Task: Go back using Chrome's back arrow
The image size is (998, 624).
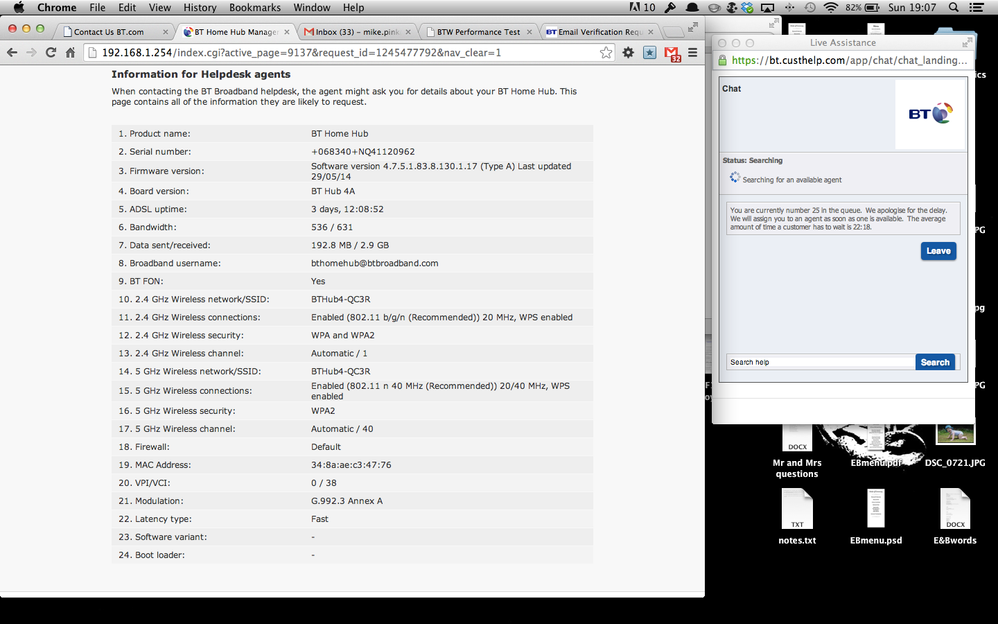Action: pyautogui.click(x=11, y=52)
